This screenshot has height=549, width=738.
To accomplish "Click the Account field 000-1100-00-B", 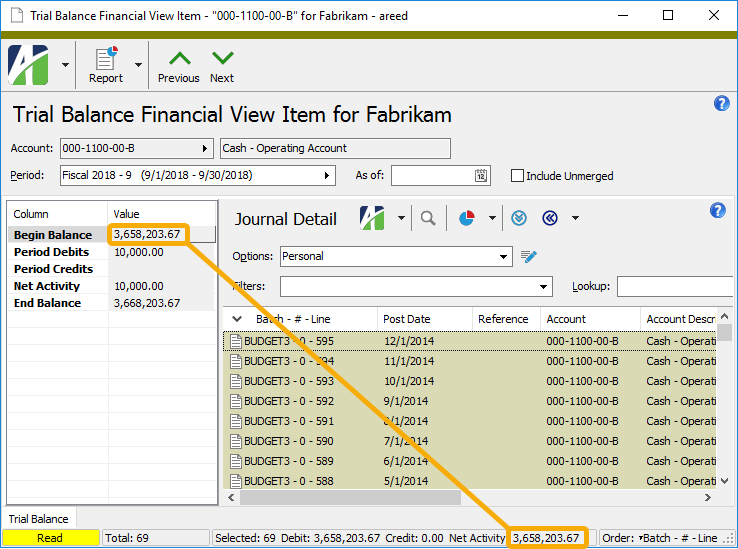I will [136, 148].
